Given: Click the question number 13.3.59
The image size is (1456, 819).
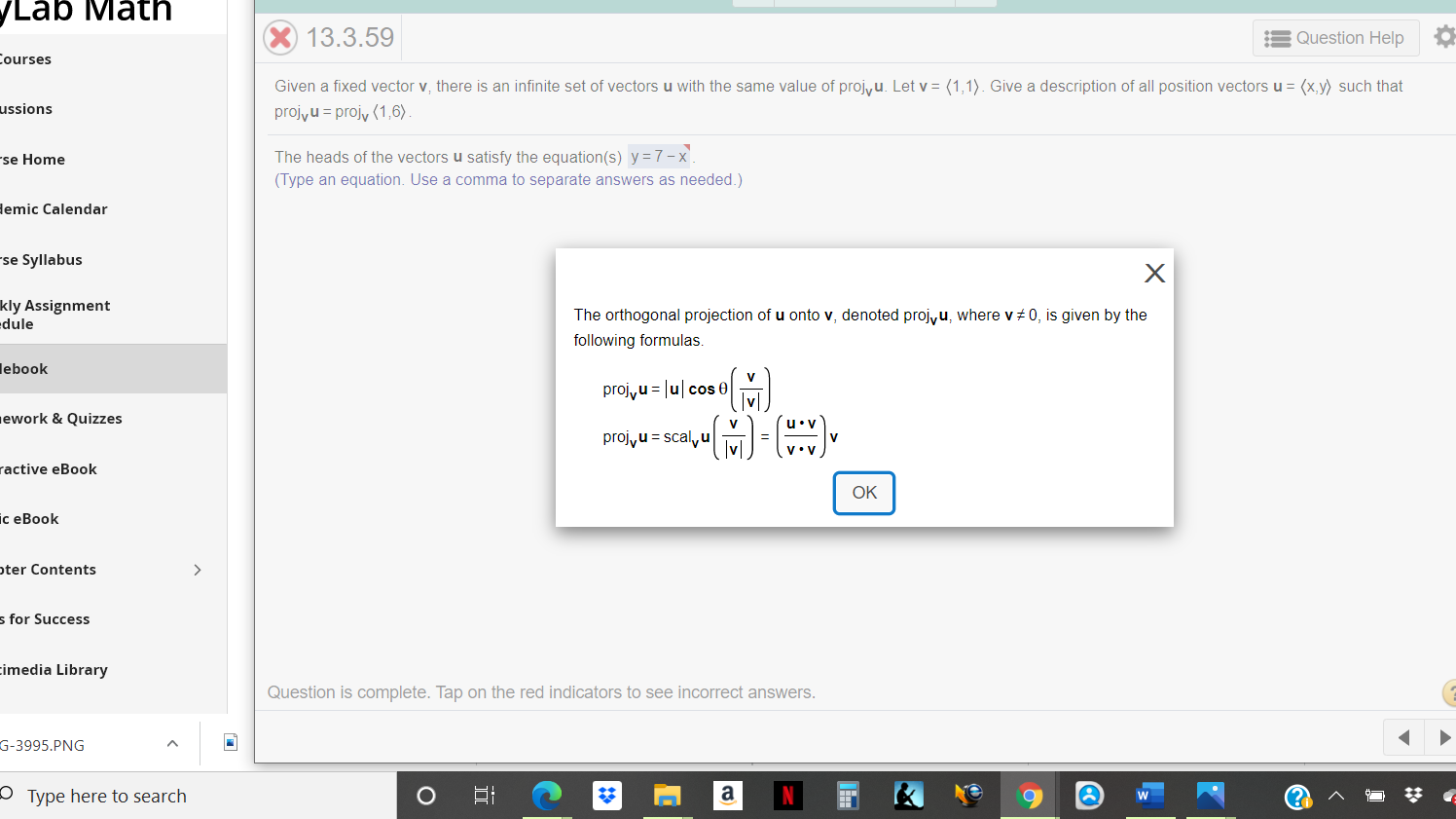Looking at the screenshot, I should 350,38.
